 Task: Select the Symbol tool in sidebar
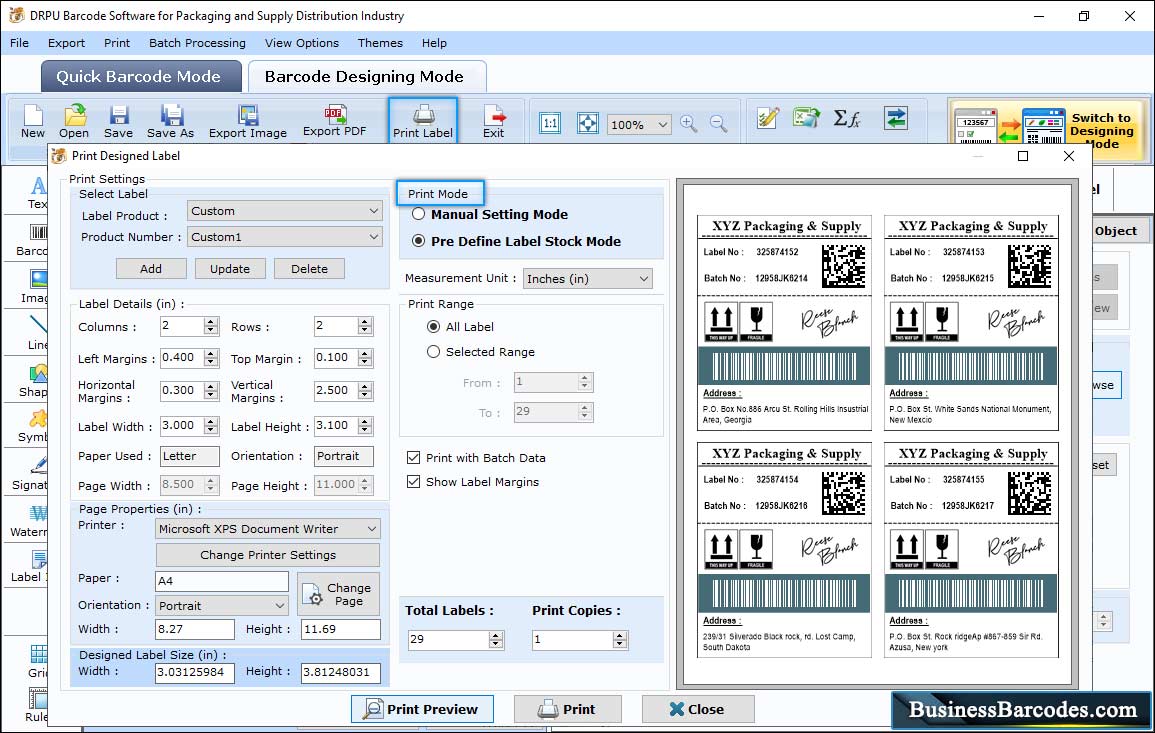(34, 427)
